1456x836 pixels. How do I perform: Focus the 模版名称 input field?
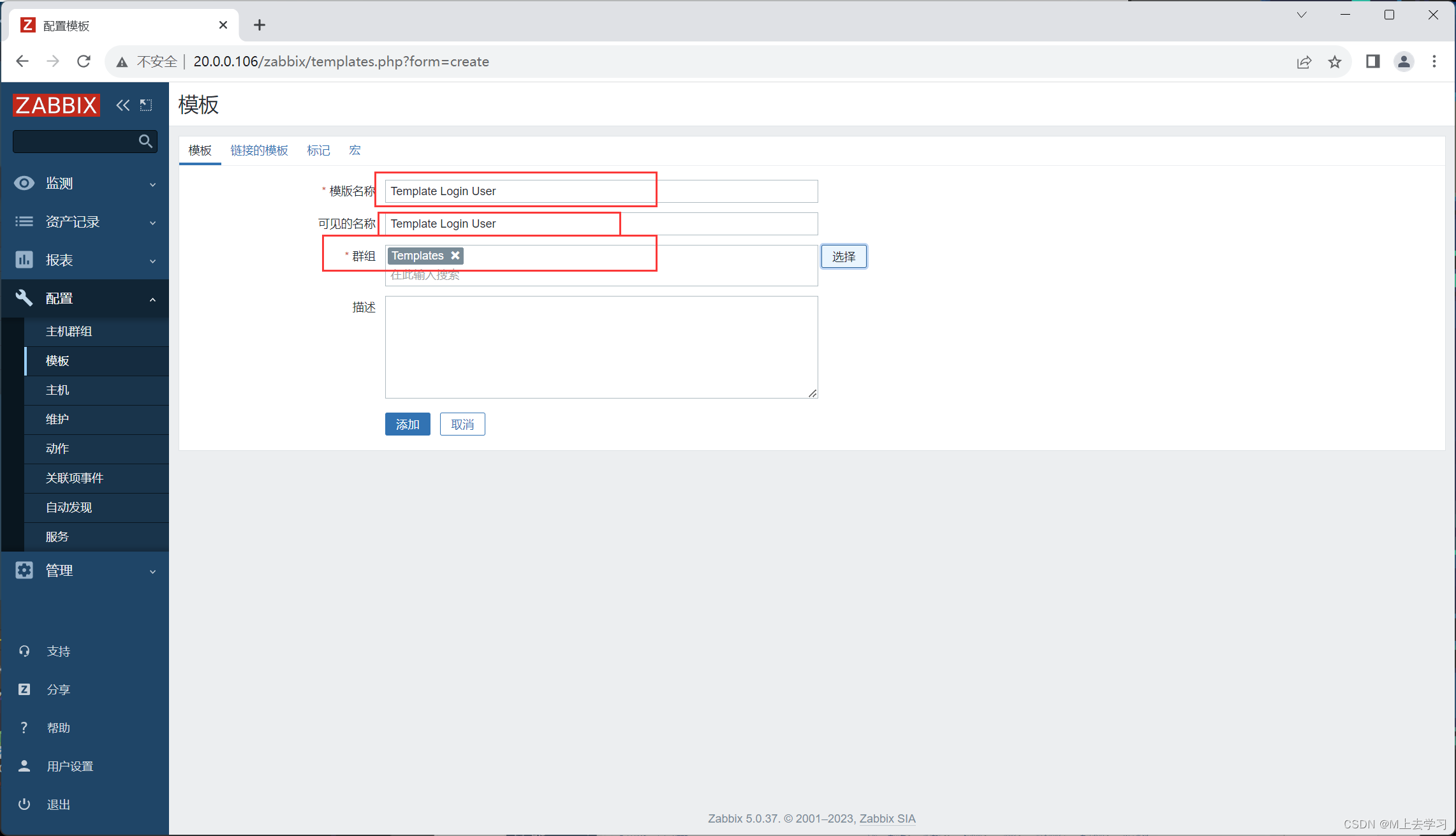[601, 191]
